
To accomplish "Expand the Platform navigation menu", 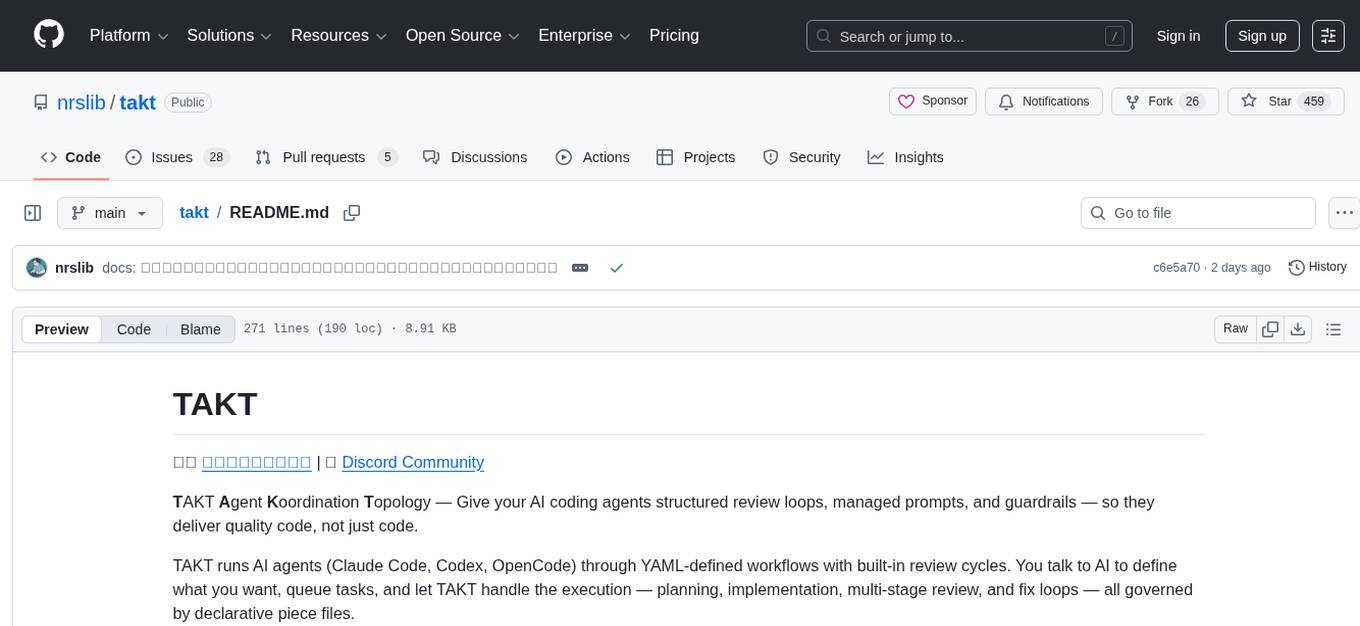I will [130, 36].
